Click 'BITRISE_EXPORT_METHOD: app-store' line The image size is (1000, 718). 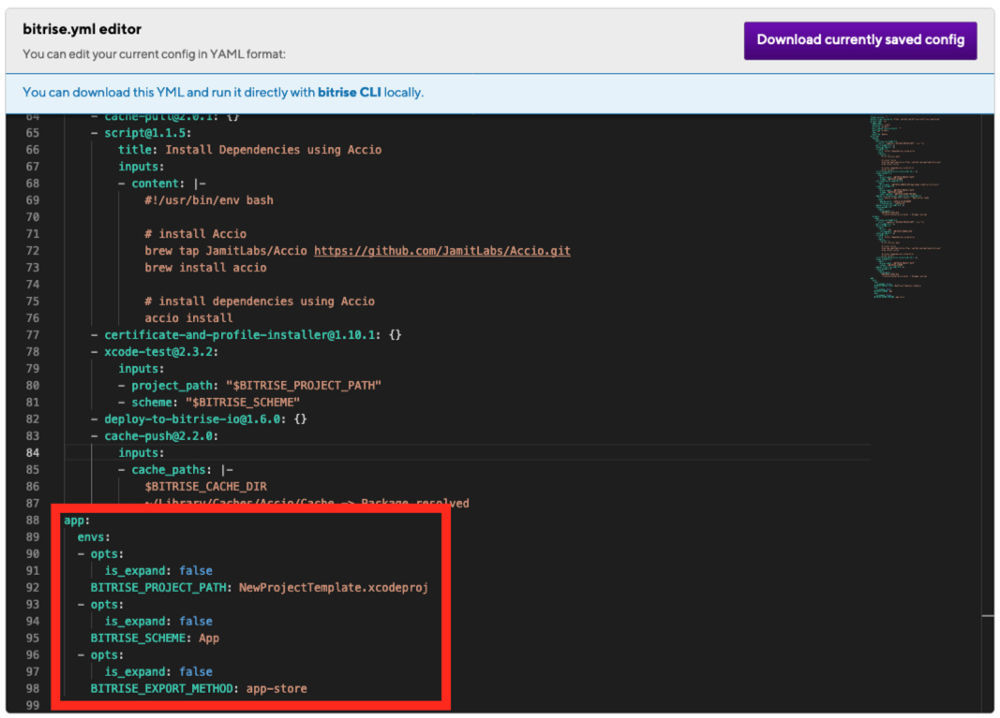[x=199, y=689]
